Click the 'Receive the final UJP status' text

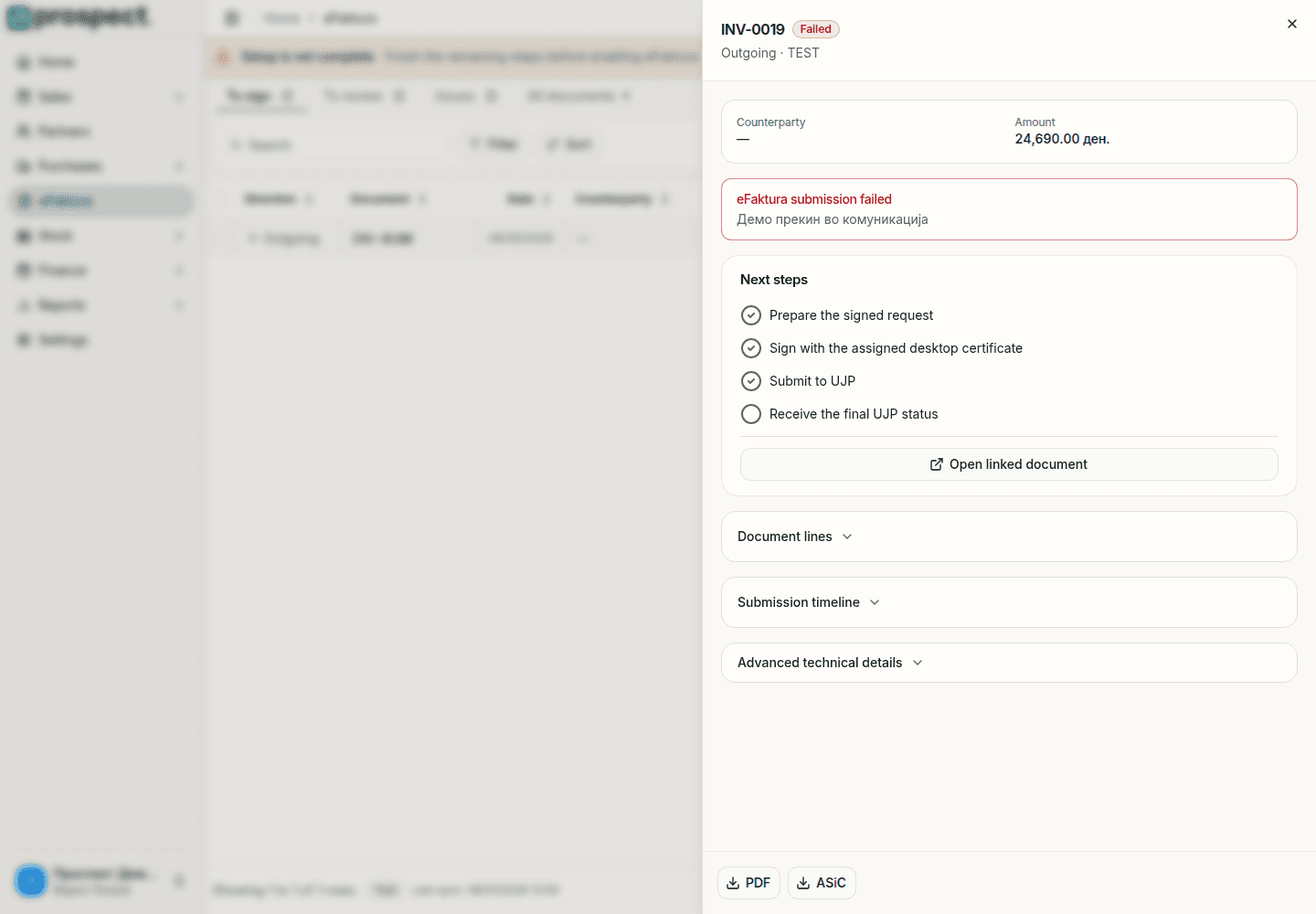tap(854, 414)
